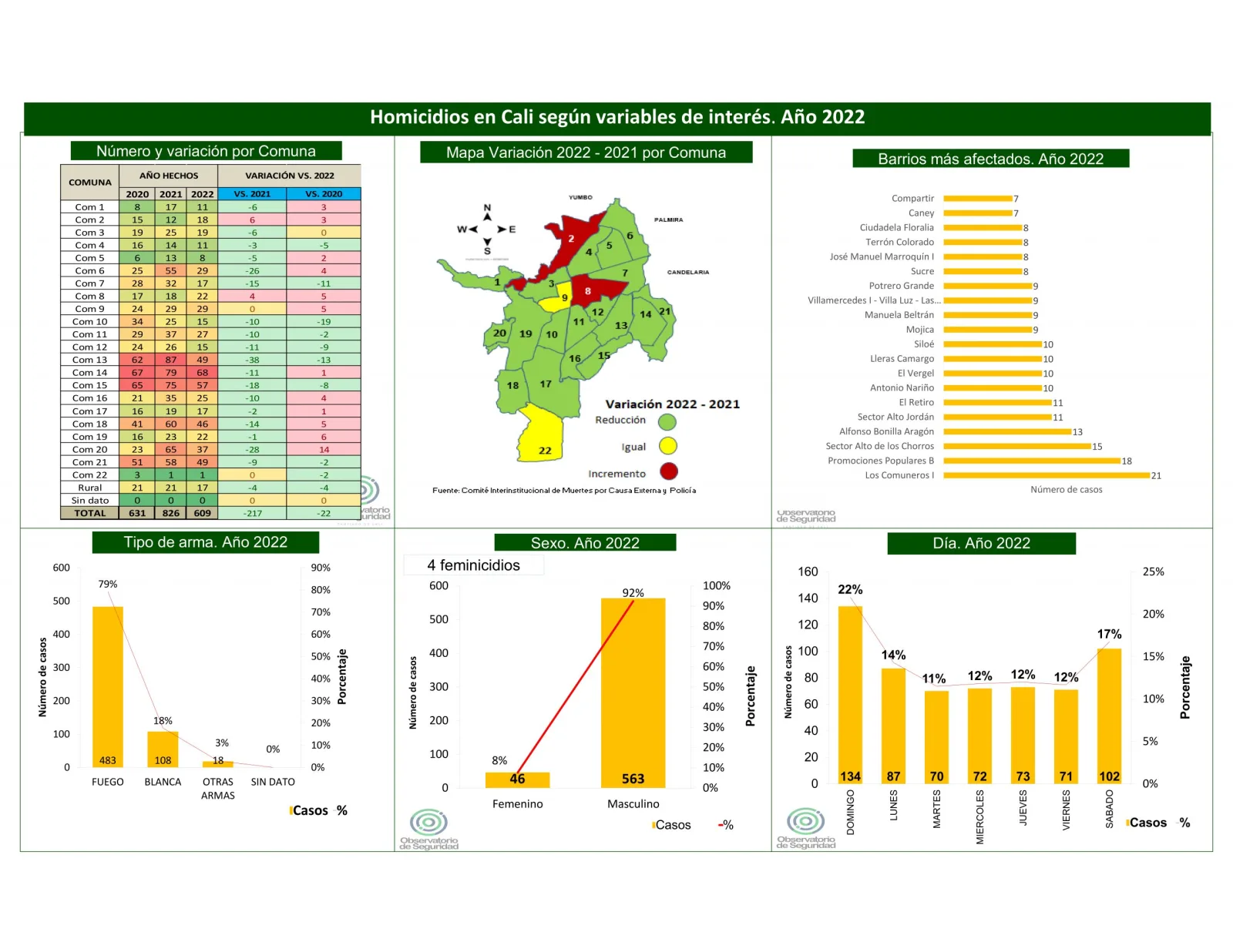1233x952 pixels.
Task: Click the Observatorio de Seguridad logo under Día chart
Action: (806, 829)
